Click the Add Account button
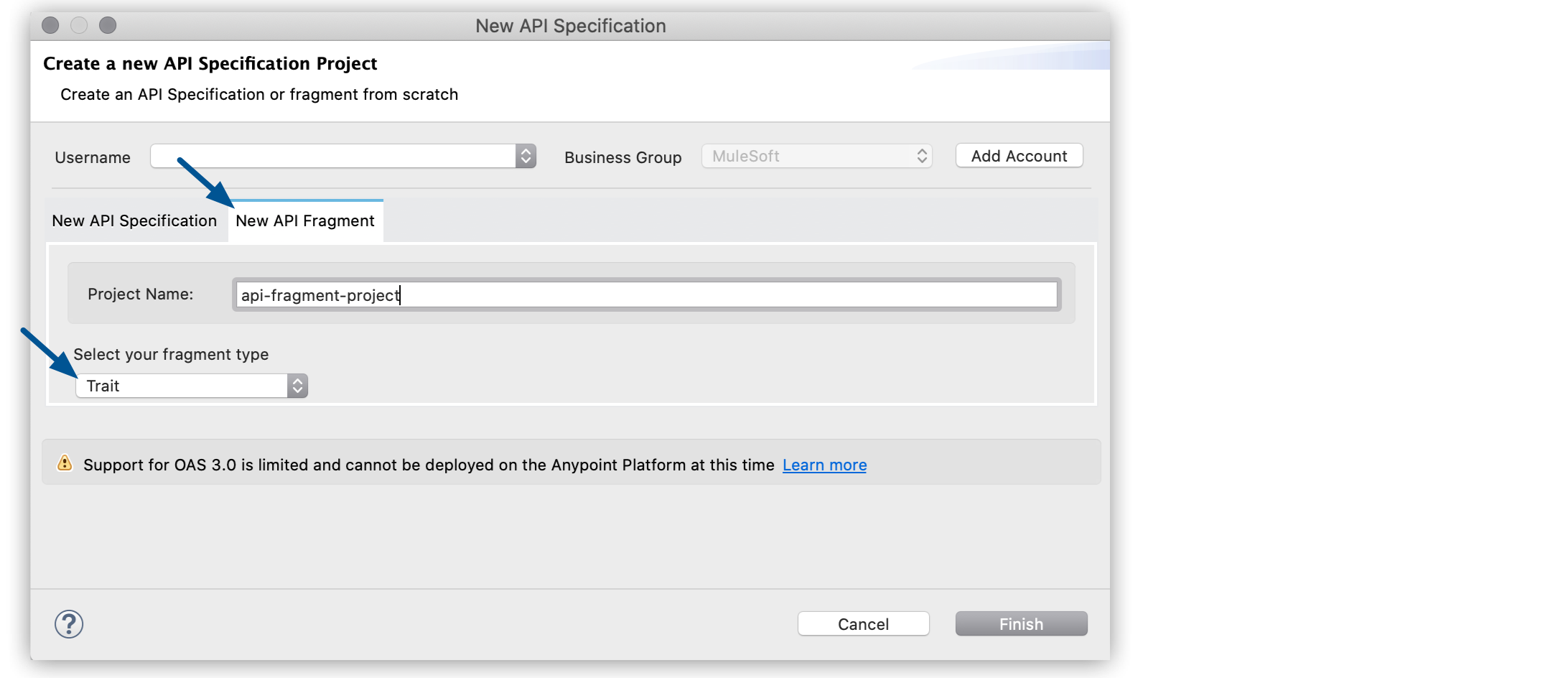 pyautogui.click(x=1019, y=156)
